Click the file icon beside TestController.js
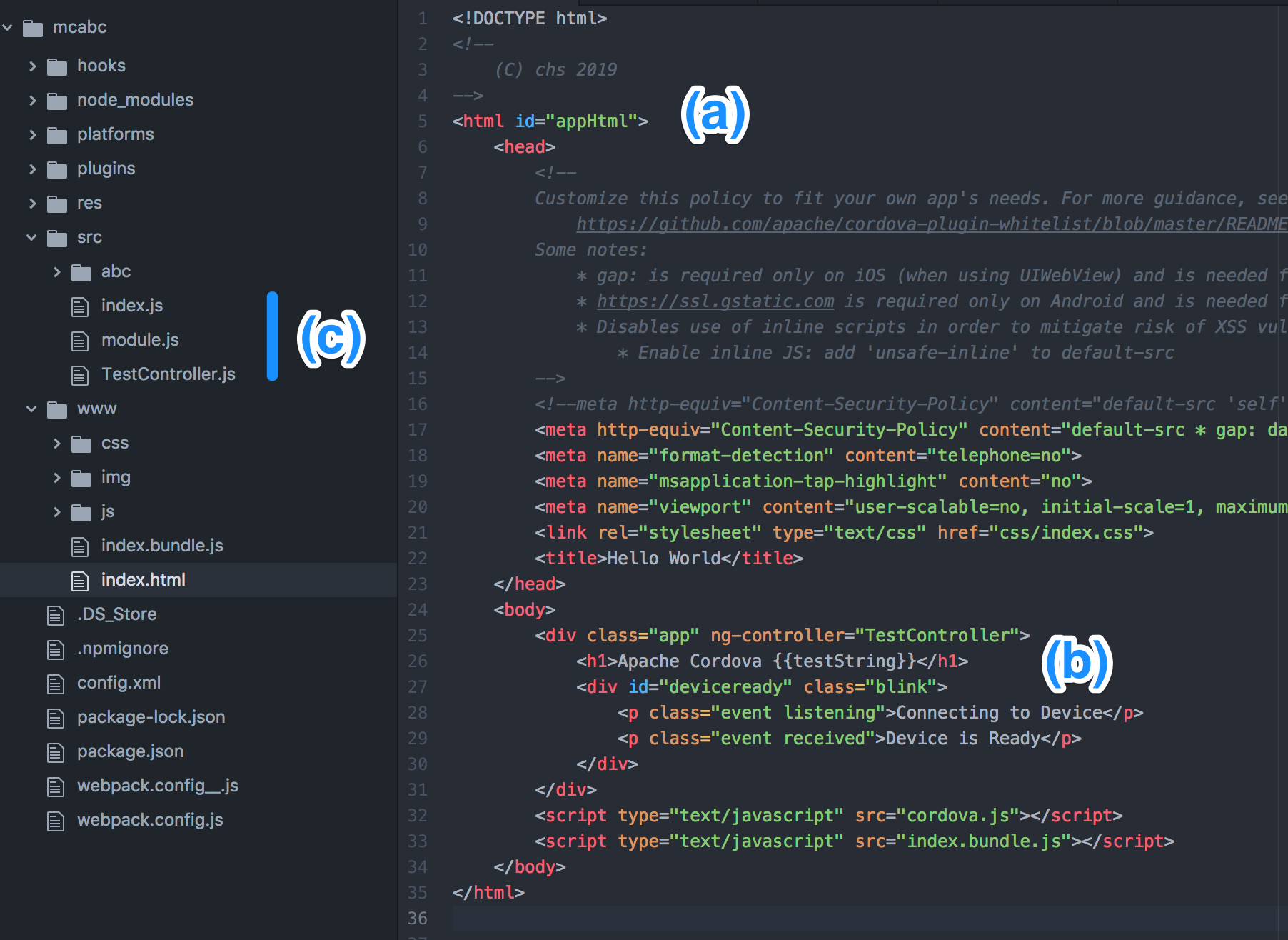 (80, 374)
